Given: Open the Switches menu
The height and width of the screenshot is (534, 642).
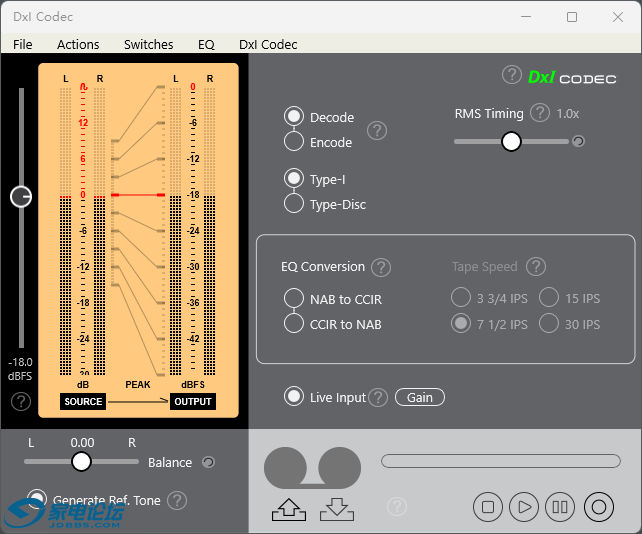Looking at the screenshot, I should (149, 44).
